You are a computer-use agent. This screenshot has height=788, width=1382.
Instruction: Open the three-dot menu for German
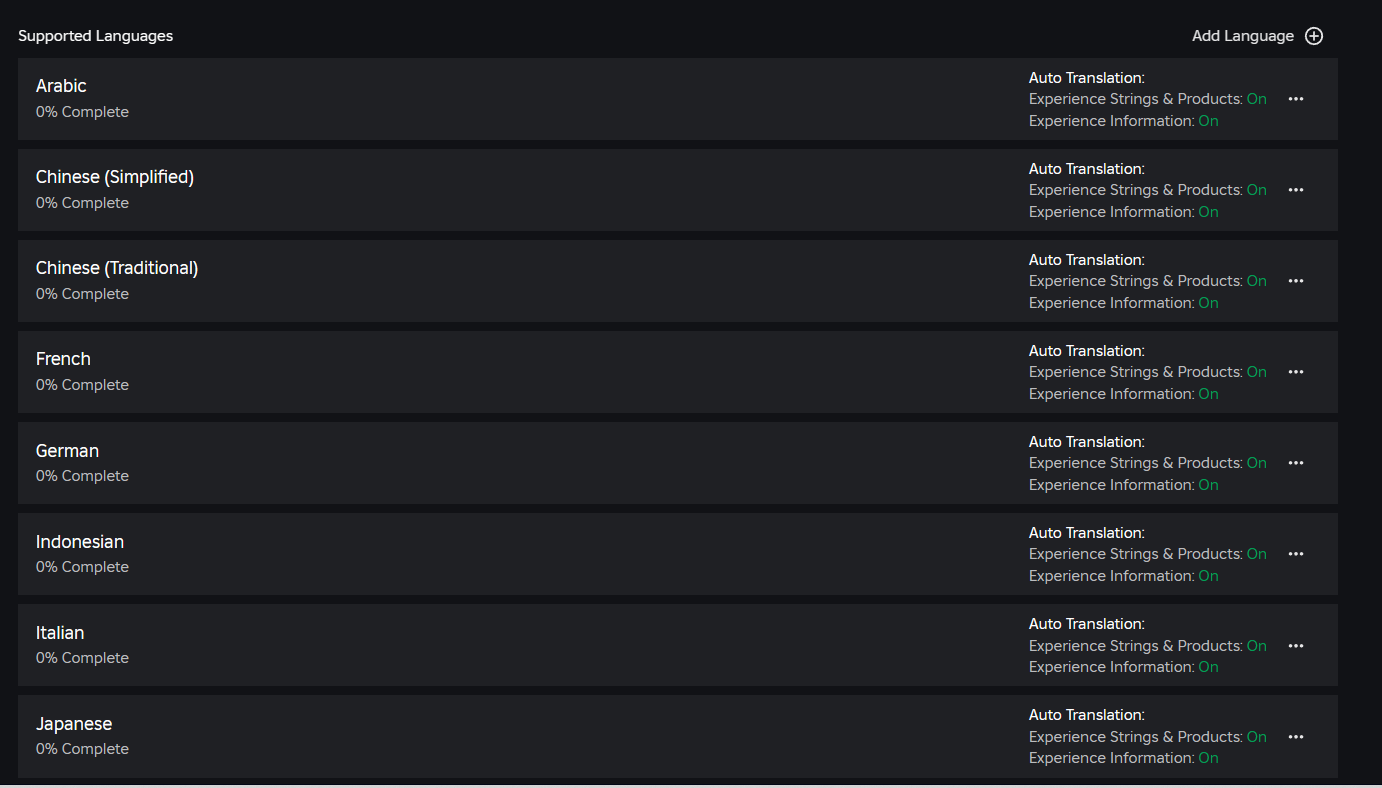coord(1296,463)
